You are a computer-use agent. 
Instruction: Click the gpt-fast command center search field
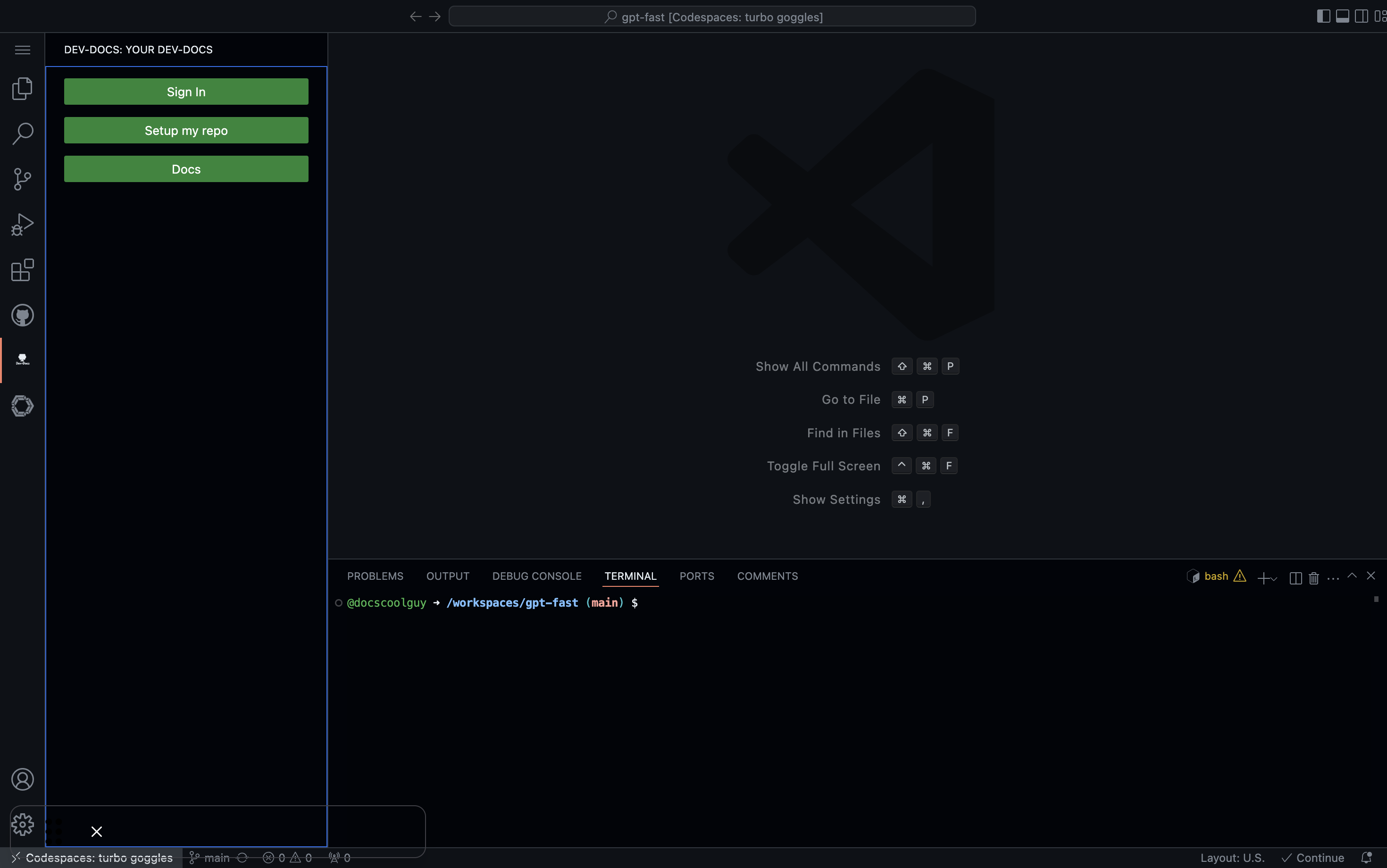(712, 17)
